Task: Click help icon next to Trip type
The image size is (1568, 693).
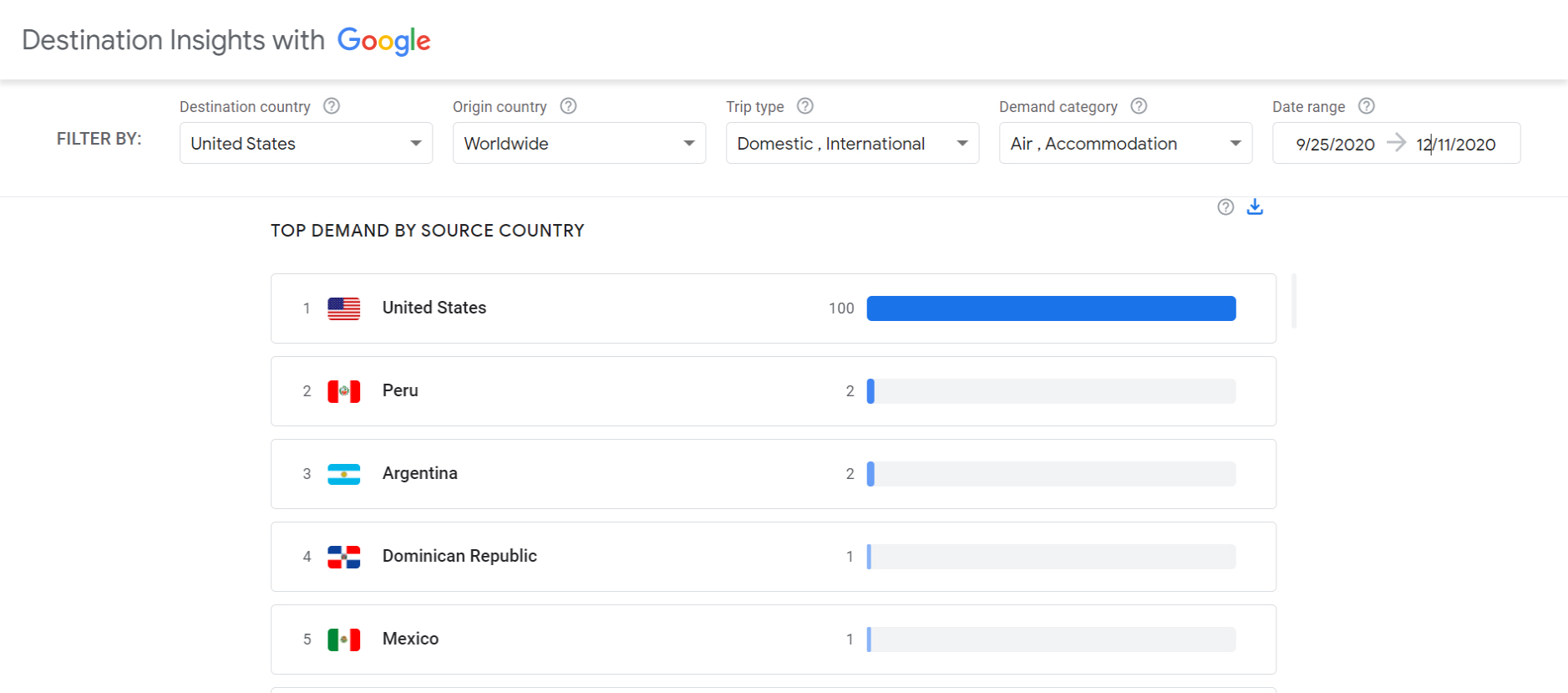Action: point(804,106)
